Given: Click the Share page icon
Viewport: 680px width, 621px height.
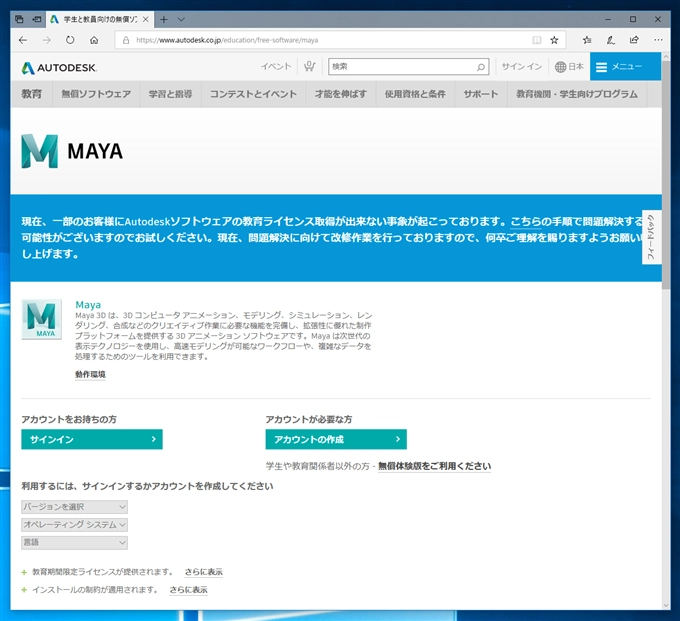Looking at the screenshot, I should (634, 40).
